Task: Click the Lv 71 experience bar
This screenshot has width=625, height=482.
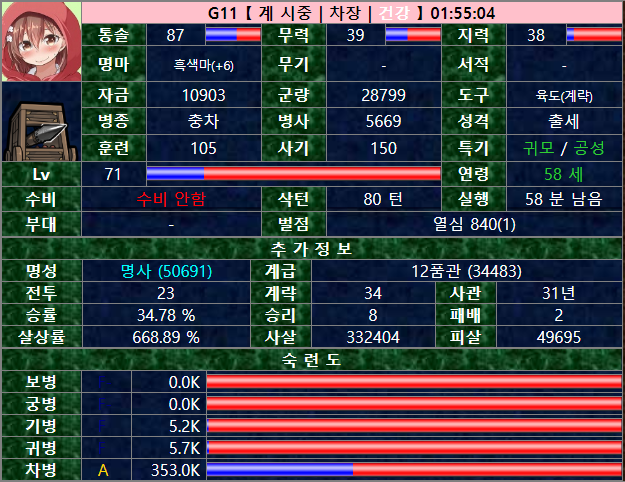Action: tap(293, 174)
